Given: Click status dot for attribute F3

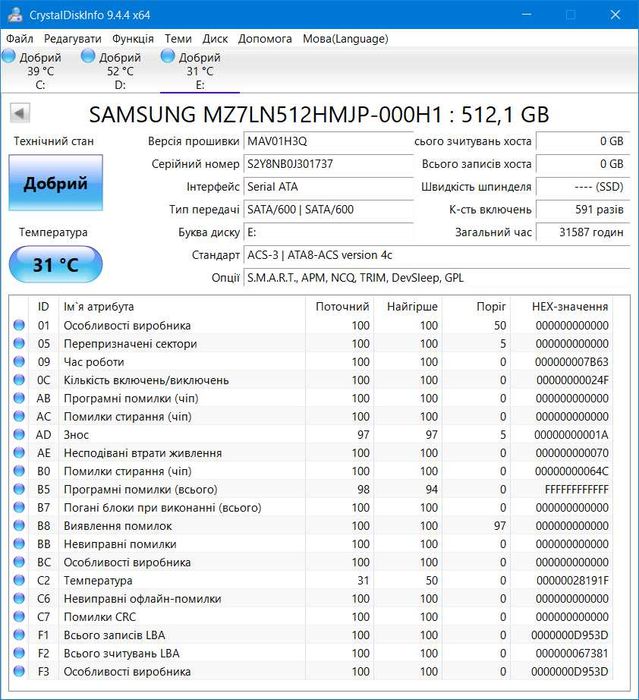Looking at the screenshot, I should (19, 671).
